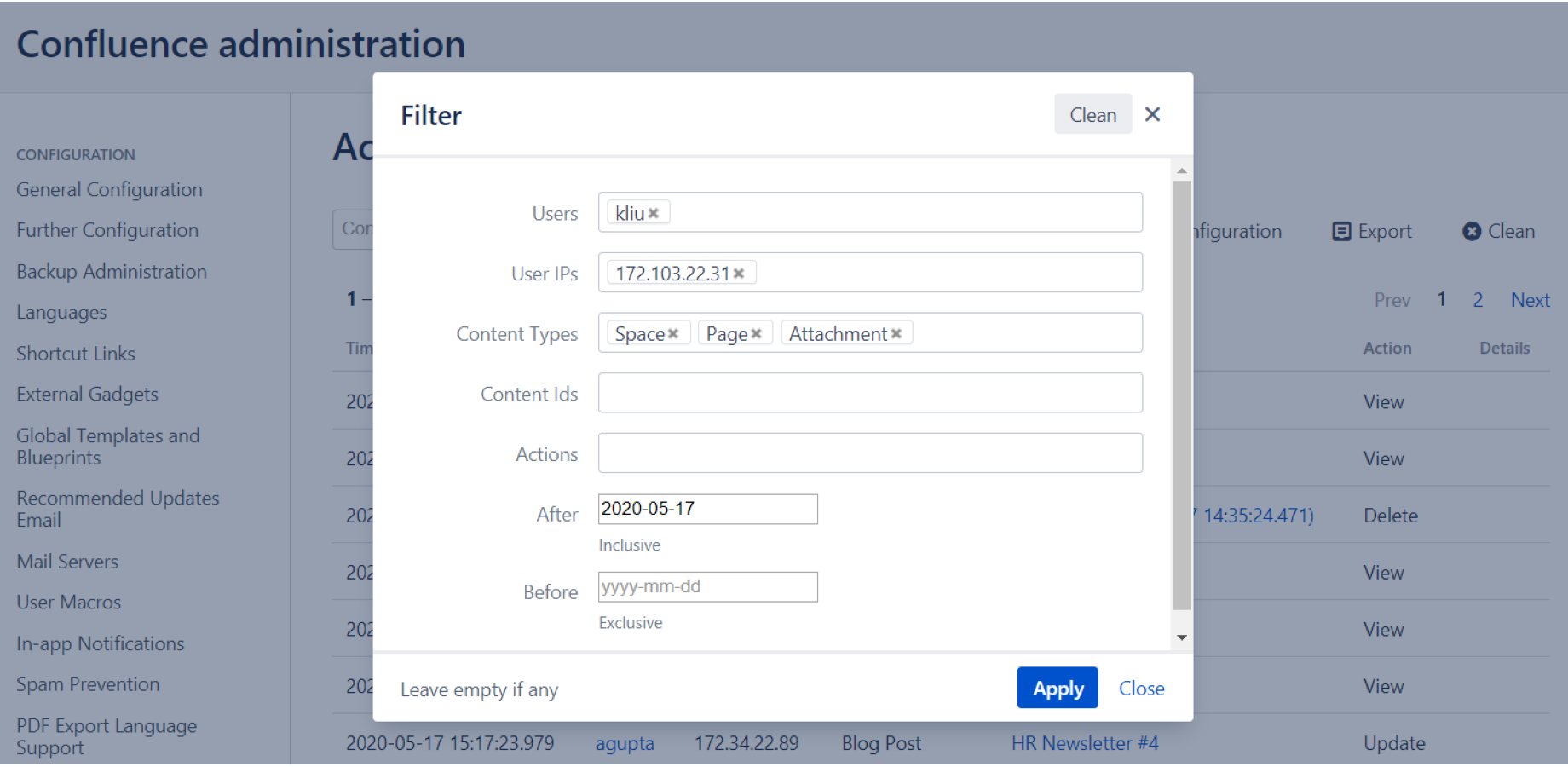1568x767 pixels.
Task: Click the 14:35:24.471) link
Action: [1254, 516]
